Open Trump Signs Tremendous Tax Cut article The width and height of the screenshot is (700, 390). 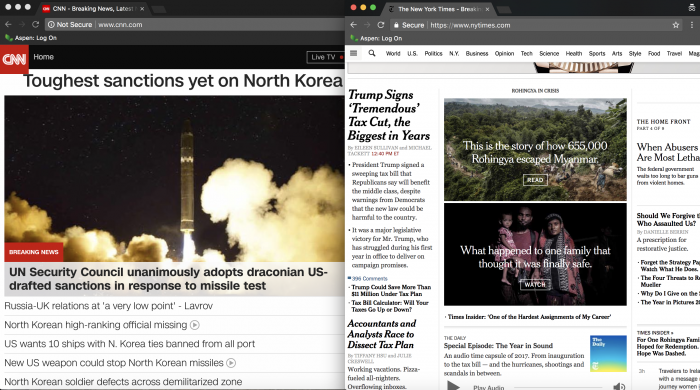pos(388,115)
